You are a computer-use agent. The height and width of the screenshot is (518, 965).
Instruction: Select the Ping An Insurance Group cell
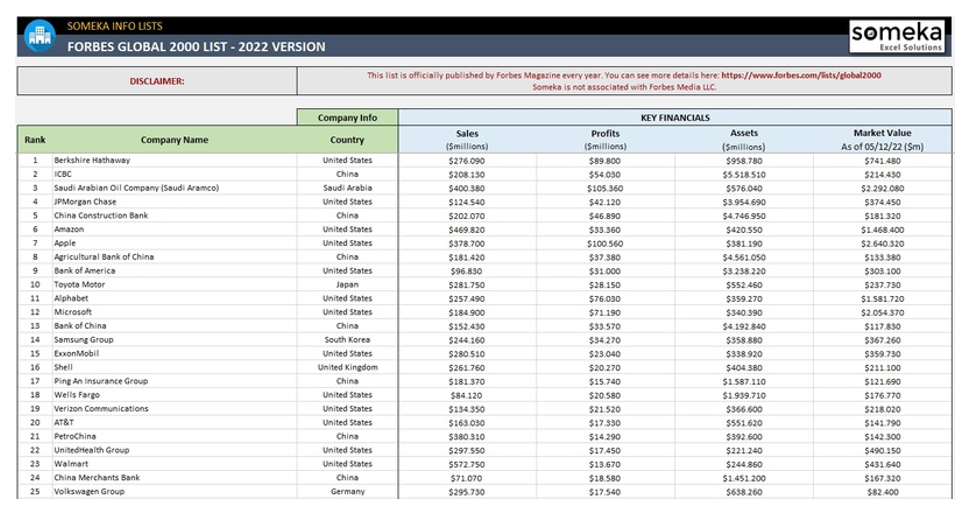pyautogui.click(x=174, y=381)
